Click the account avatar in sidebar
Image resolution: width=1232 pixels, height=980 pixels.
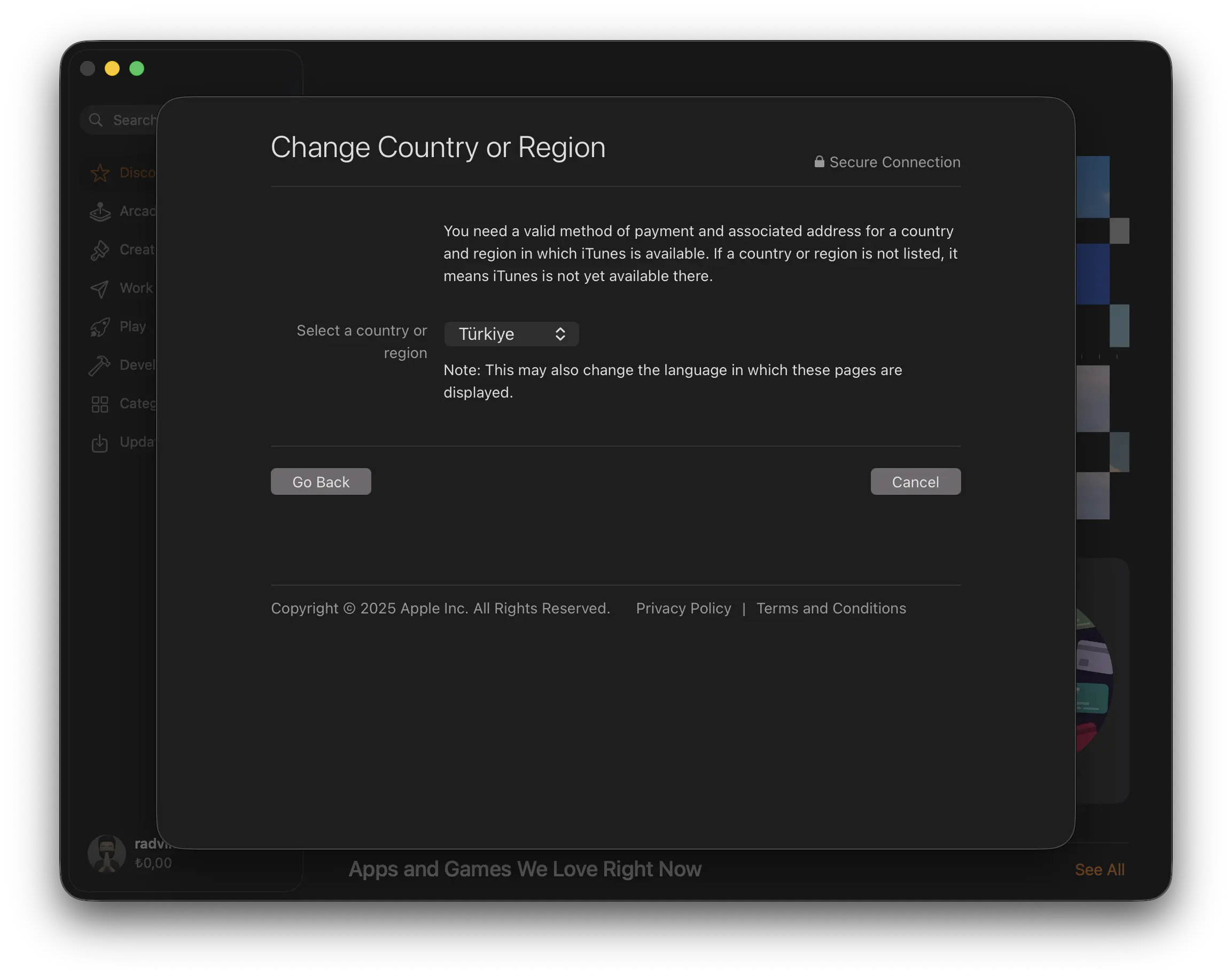pyautogui.click(x=107, y=854)
